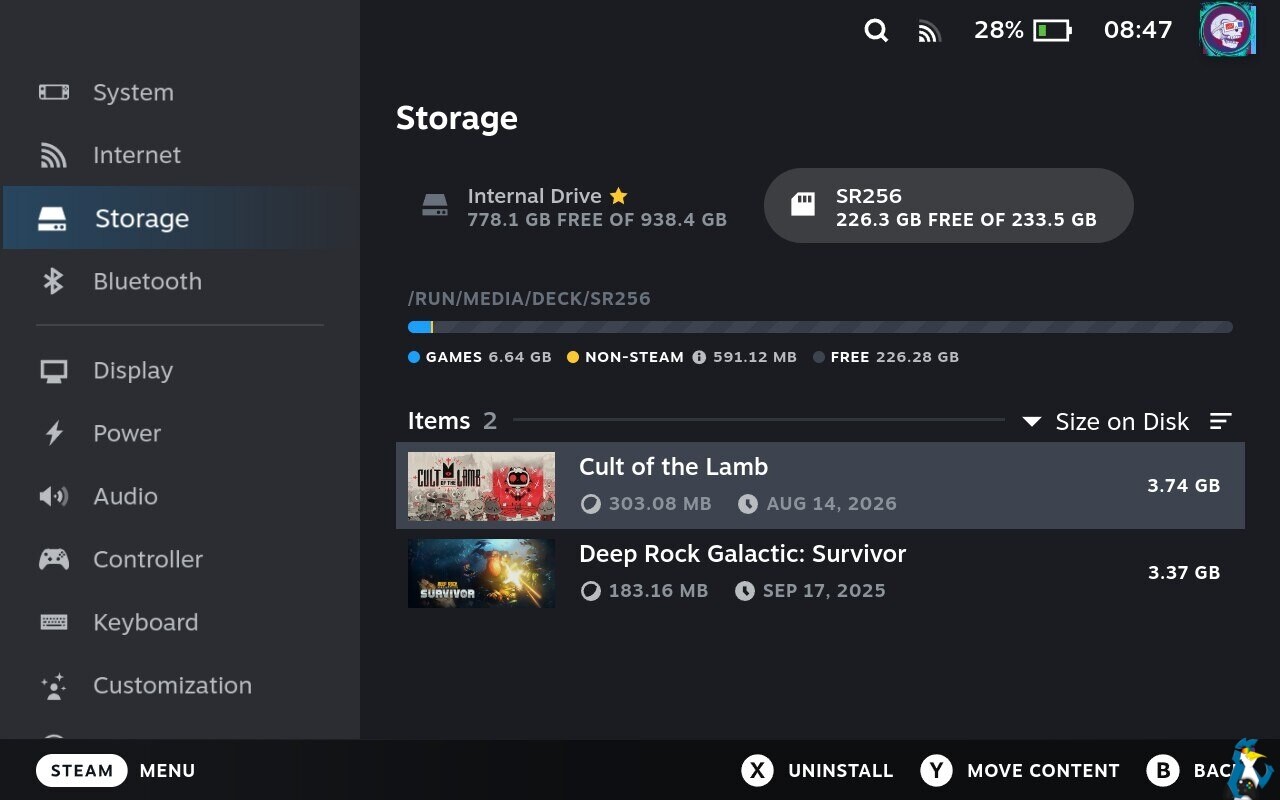Click the Cult of the Lamb thumbnail
This screenshot has width=1280, height=800.
point(481,486)
